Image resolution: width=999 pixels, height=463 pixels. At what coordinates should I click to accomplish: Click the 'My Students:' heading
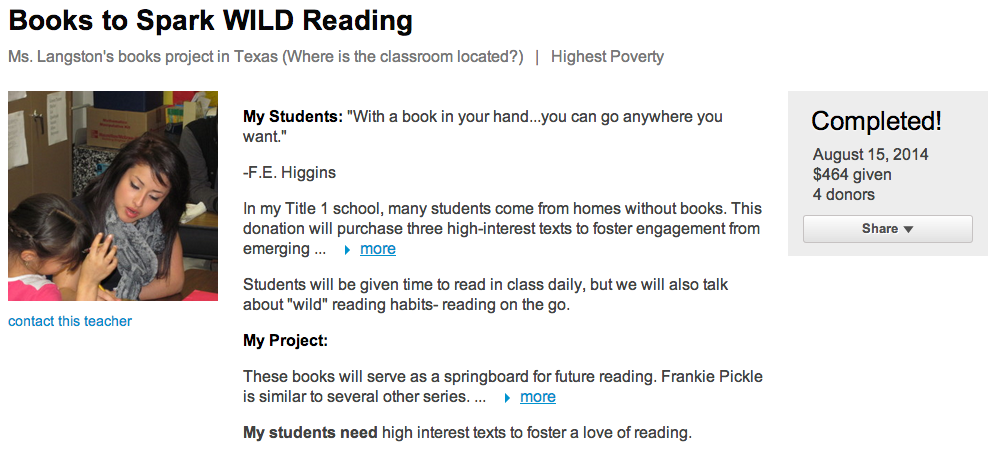(x=293, y=117)
